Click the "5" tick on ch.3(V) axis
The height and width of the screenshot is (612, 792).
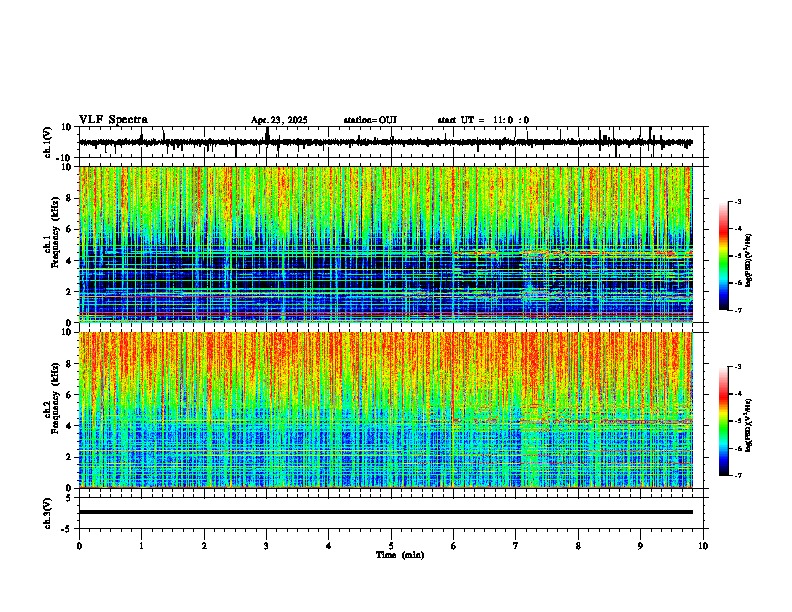pyautogui.click(x=69, y=498)
